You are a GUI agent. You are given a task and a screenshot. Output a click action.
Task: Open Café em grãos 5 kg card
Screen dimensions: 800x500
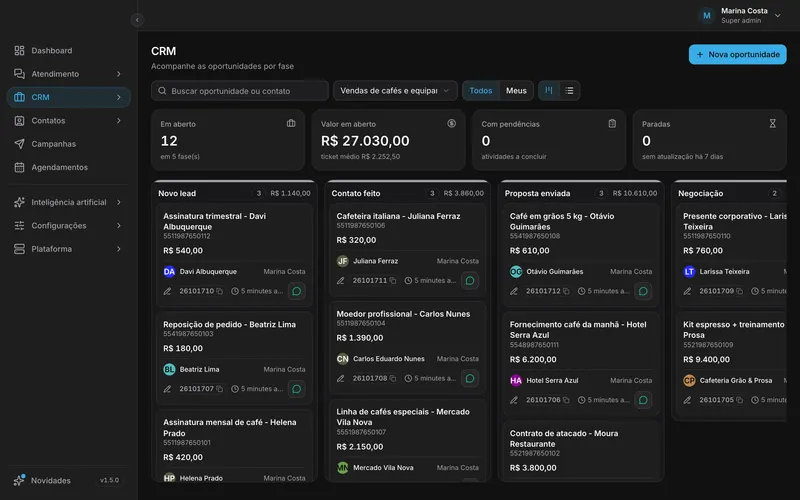tap(581, 255)
